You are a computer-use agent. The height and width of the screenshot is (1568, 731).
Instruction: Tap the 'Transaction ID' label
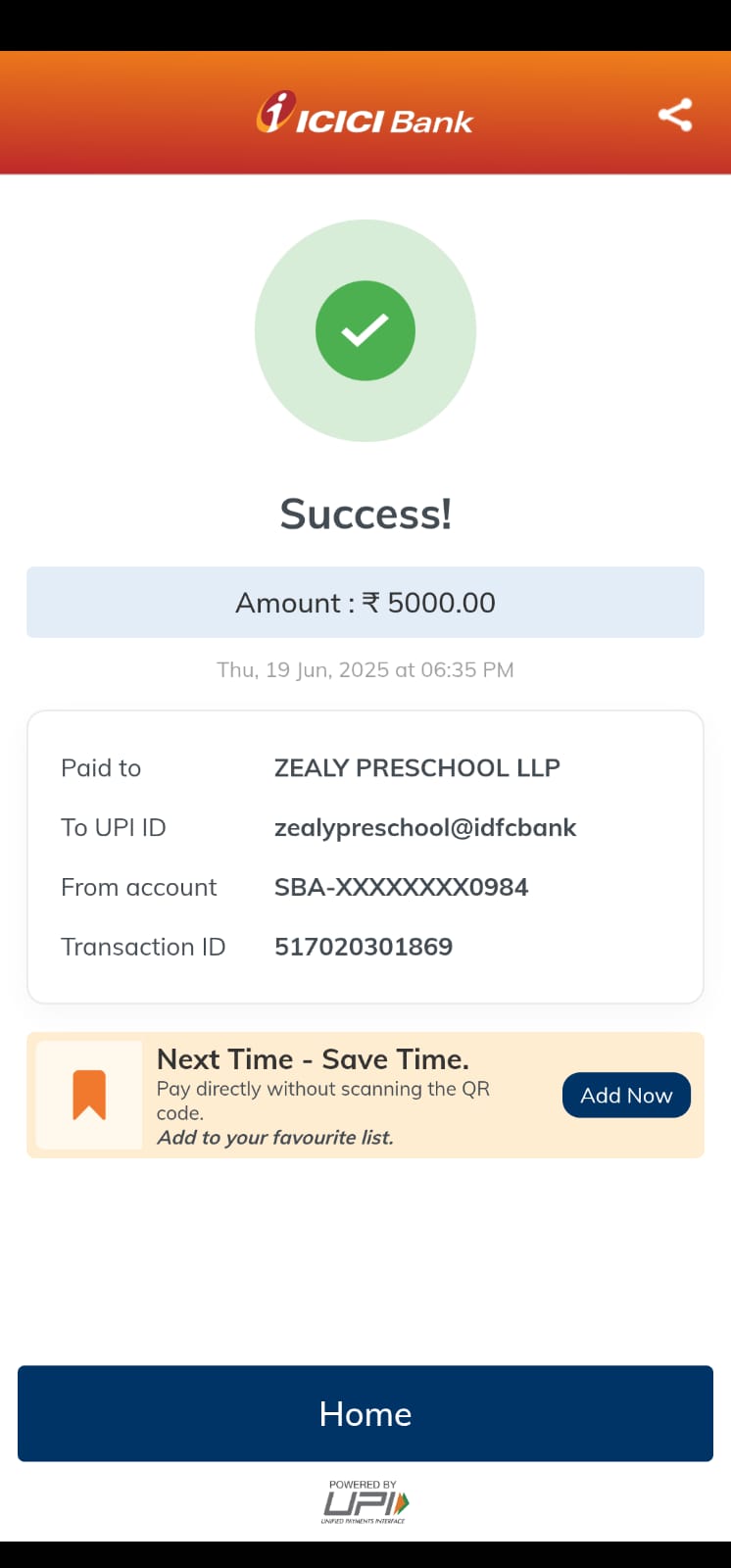pyautogui.click(x=143, y=947)
